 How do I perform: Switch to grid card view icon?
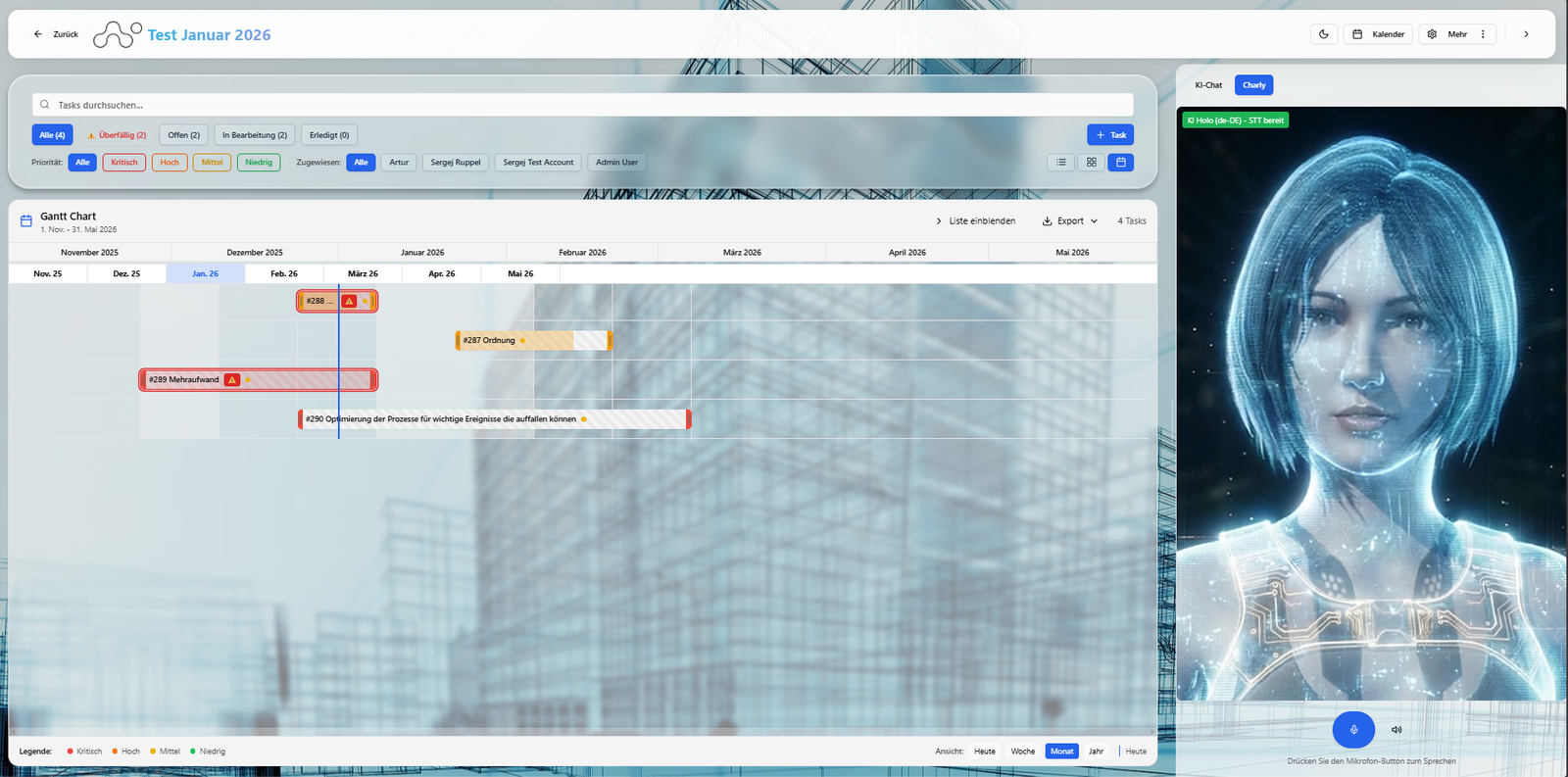tap(1091, 163)
